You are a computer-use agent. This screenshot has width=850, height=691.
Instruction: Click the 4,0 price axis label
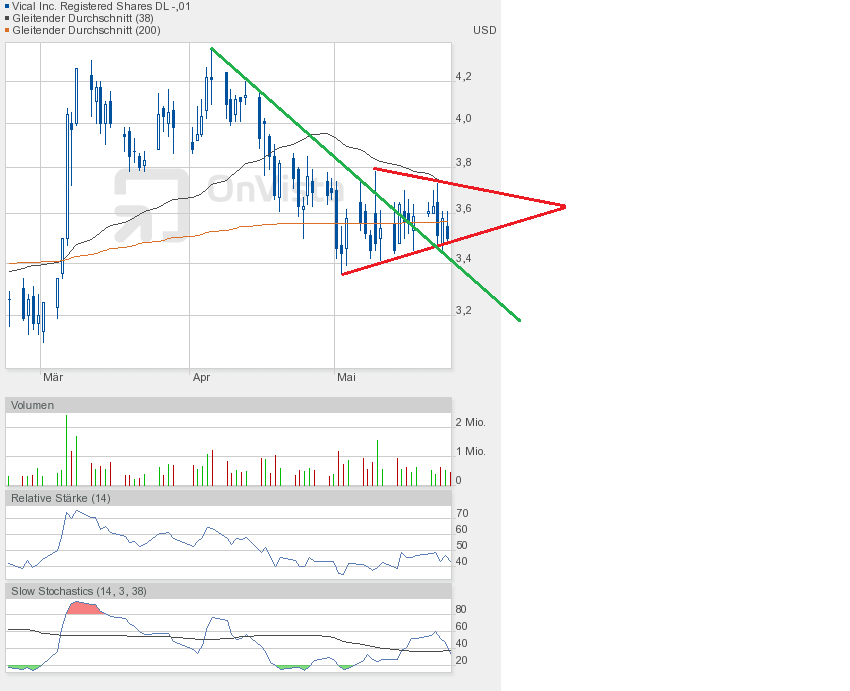tap(463, 118)
